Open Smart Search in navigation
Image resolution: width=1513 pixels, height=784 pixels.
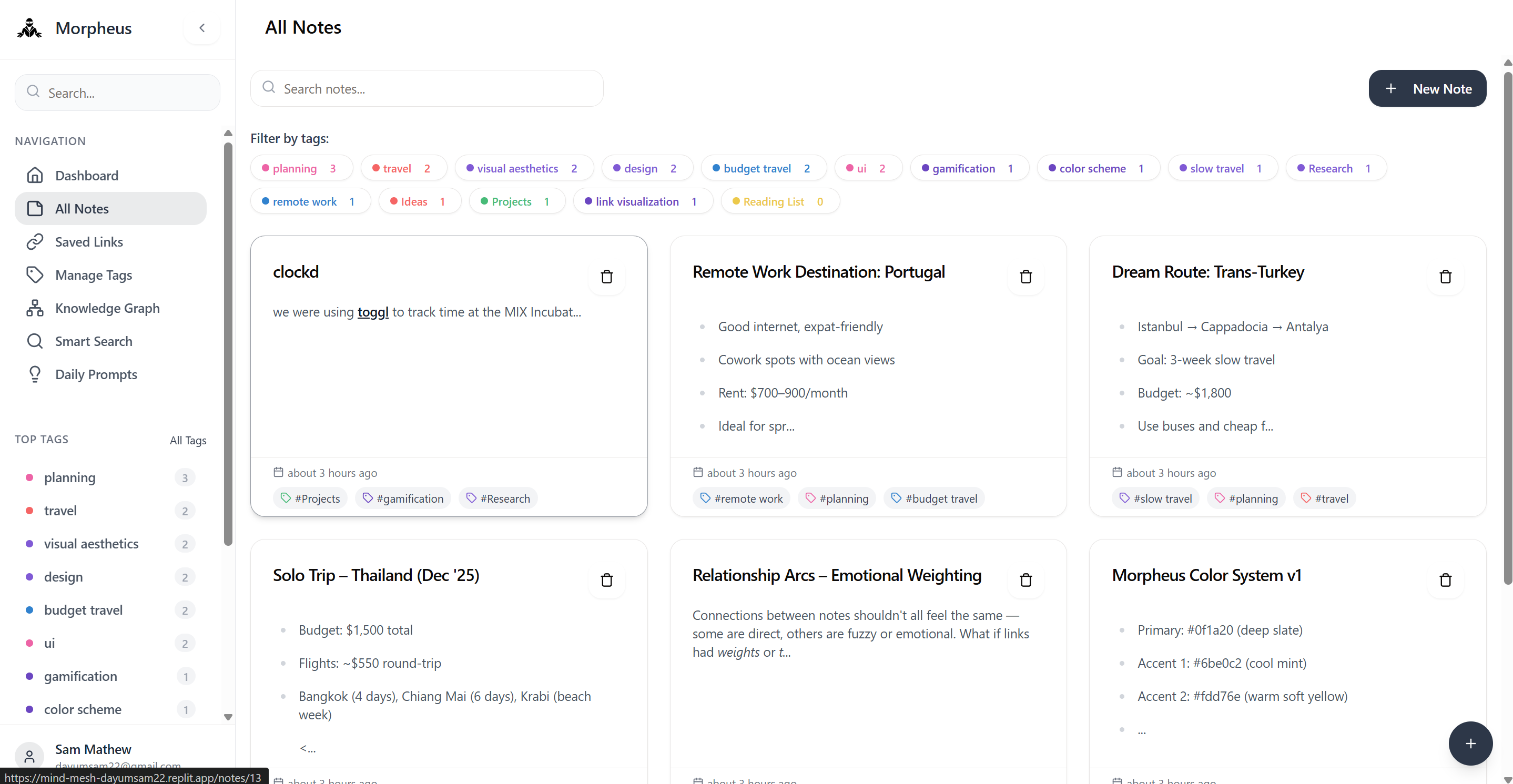coord(94,341)
